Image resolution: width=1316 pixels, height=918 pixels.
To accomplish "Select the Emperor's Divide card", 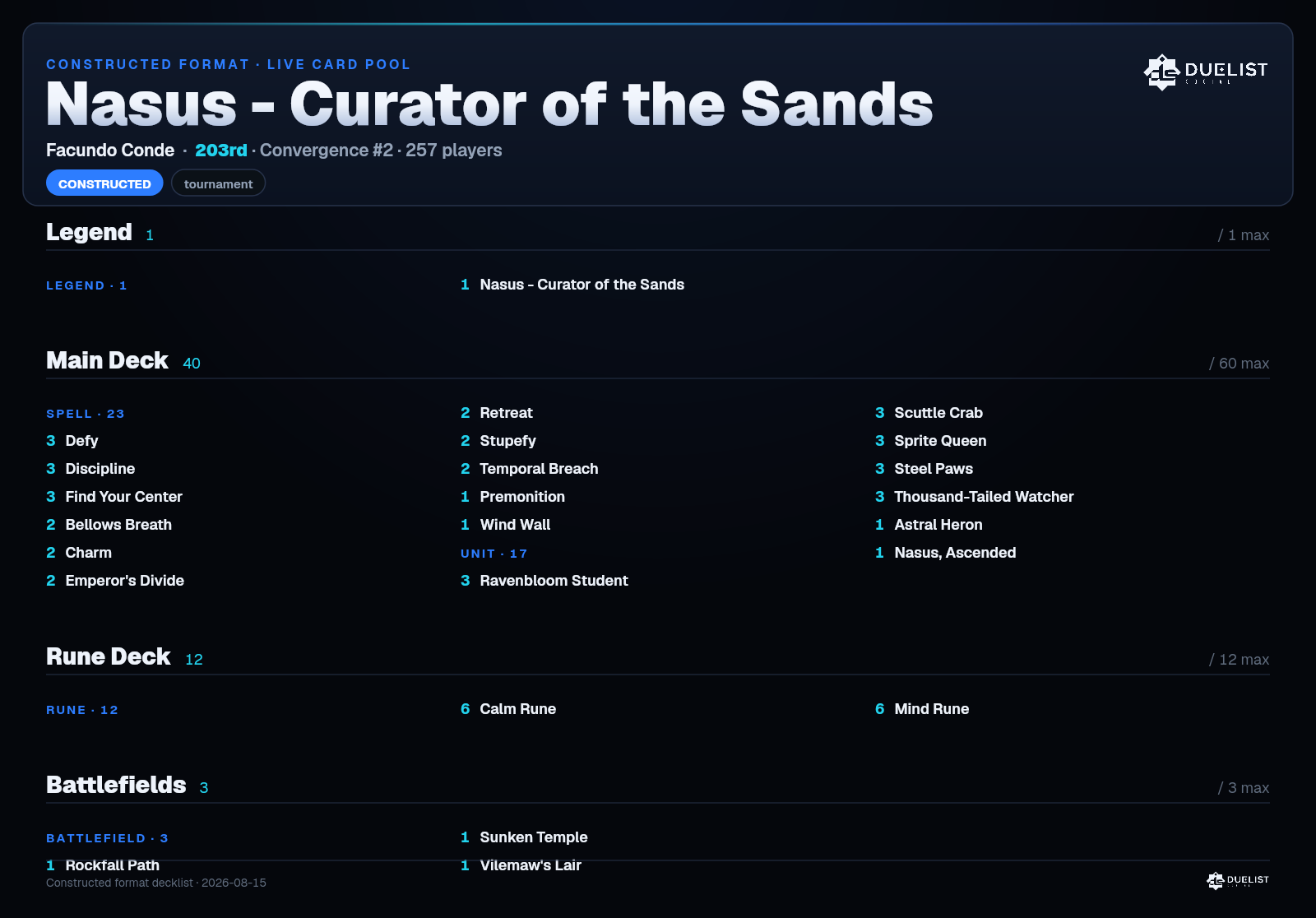I will (x=115, y=581).
